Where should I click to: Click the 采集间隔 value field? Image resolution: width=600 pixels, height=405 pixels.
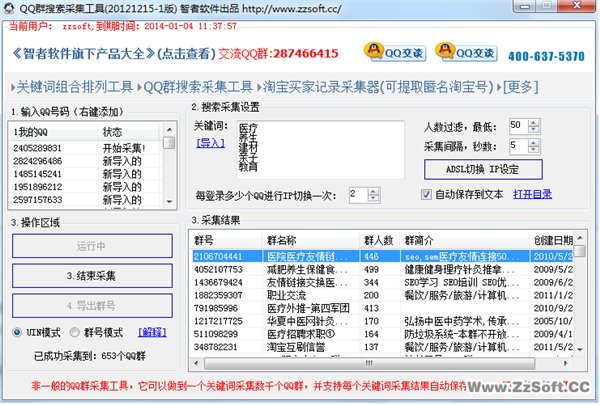coord(518,146)
